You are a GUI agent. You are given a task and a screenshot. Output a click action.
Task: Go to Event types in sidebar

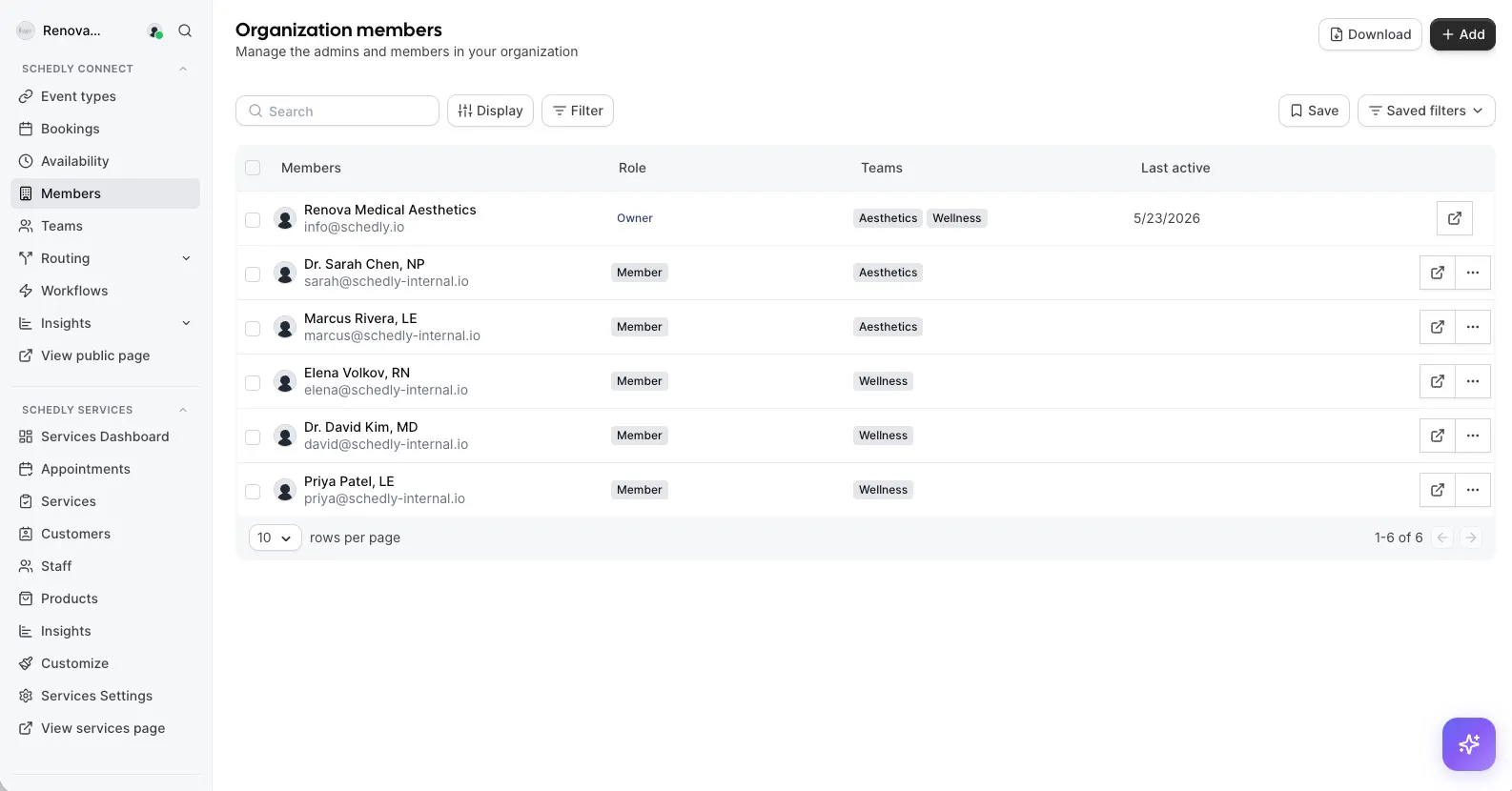105,96
